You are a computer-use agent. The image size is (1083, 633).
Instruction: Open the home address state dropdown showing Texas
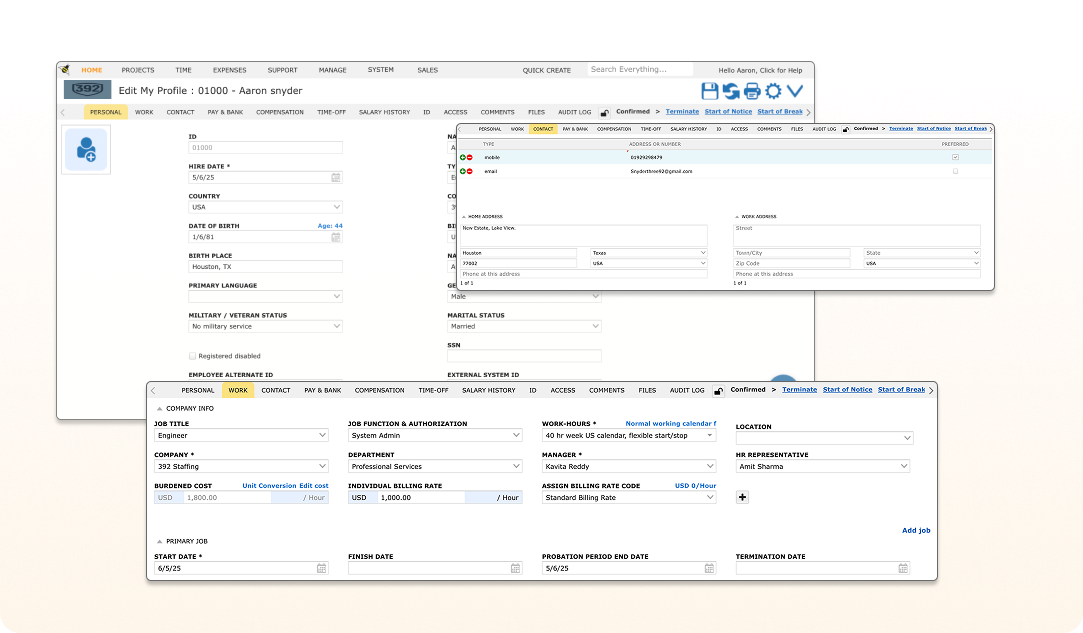click(x=649, y=253)
